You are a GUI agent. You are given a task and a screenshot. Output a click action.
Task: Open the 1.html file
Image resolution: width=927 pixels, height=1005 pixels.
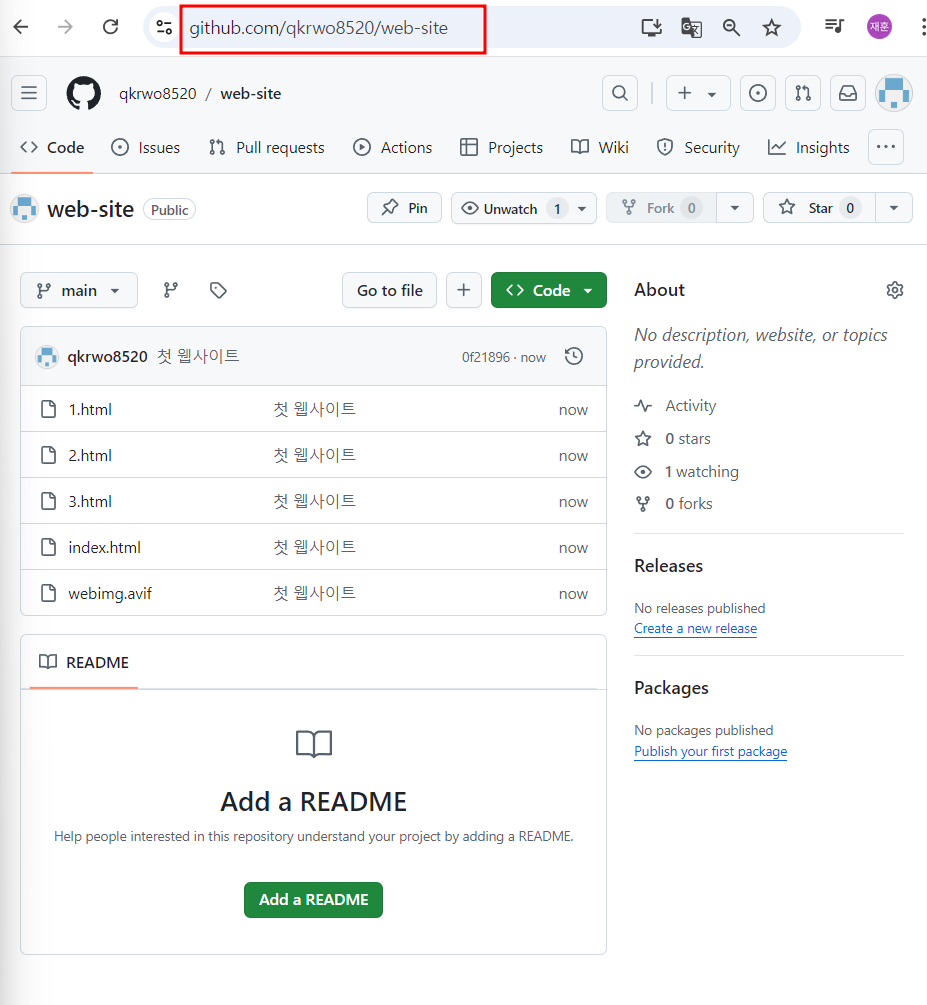tap(90, 410)
